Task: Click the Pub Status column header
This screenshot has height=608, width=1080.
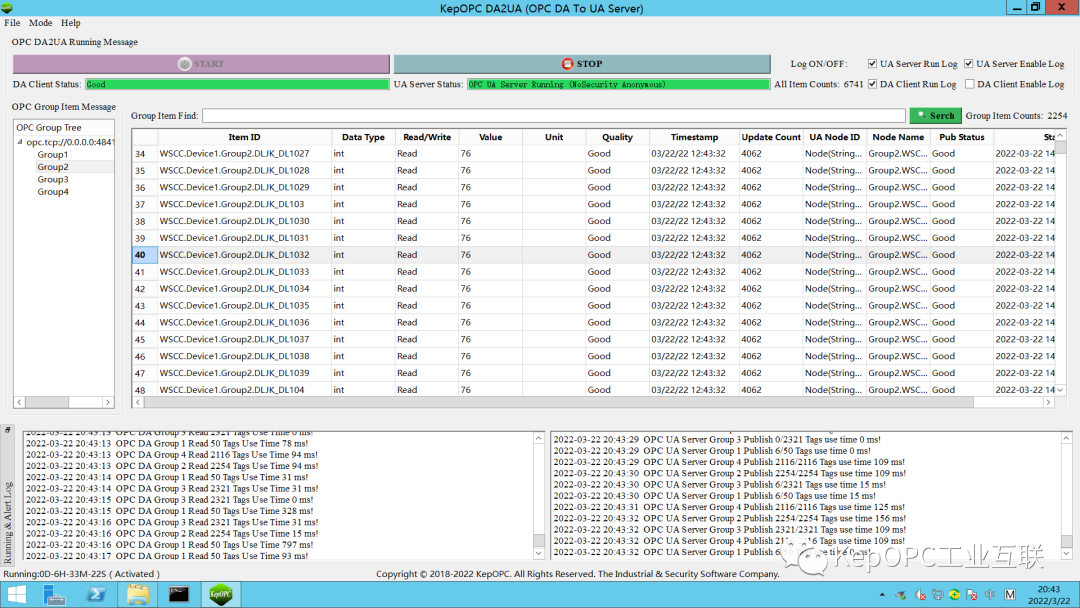Action: [962, 137]
